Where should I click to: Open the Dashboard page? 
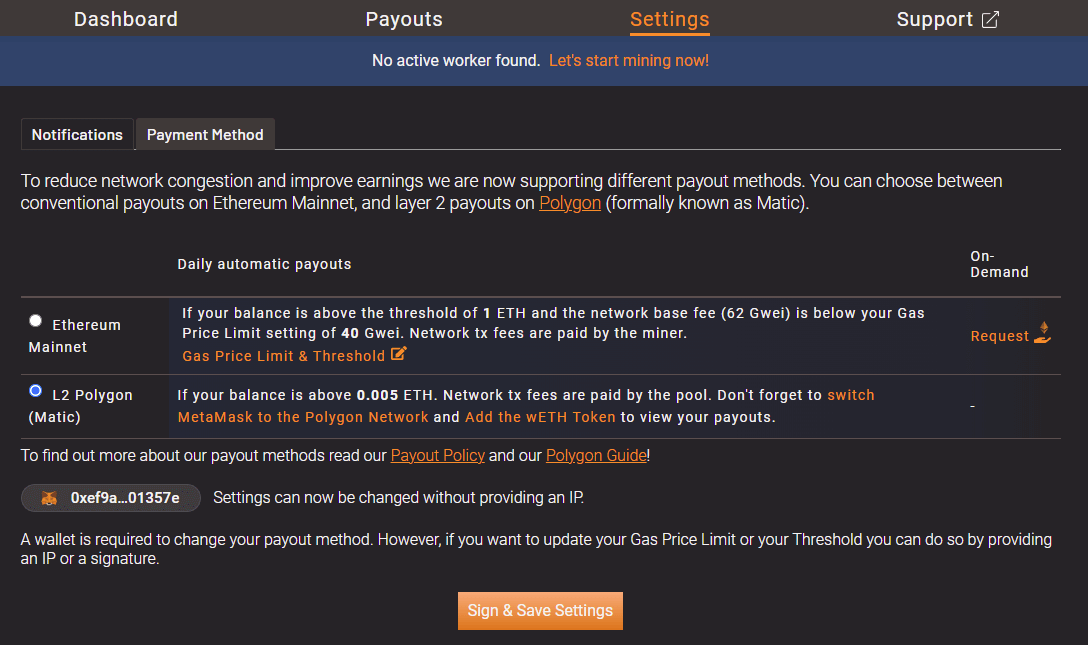[x=125, y=18]
